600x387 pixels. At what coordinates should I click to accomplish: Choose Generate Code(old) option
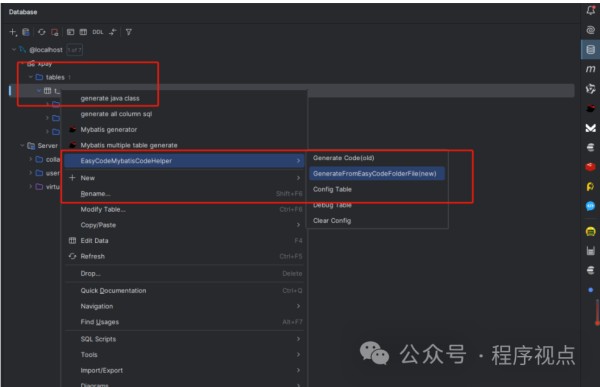click(x=343, y=158)
